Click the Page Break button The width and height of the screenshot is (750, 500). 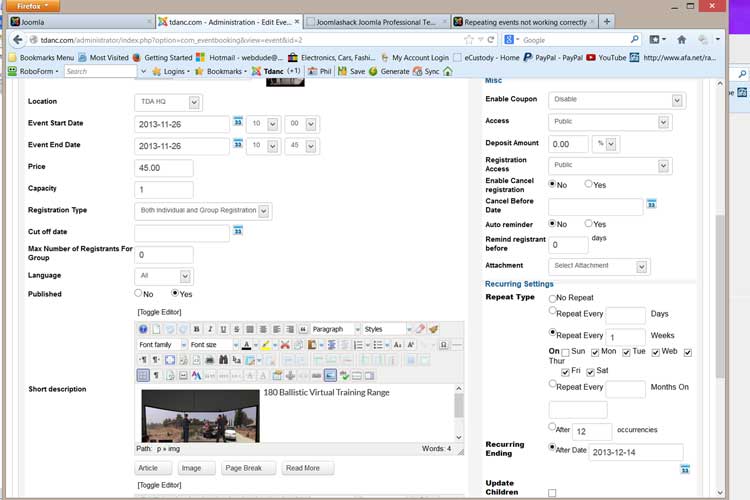click(243, 468)
